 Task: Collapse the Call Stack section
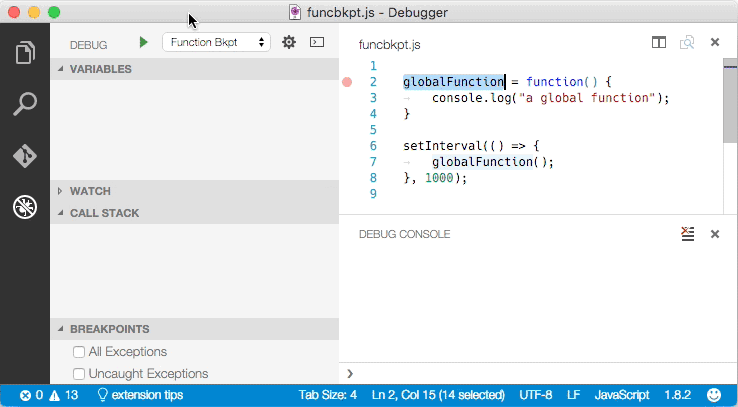tap(104, 213)
